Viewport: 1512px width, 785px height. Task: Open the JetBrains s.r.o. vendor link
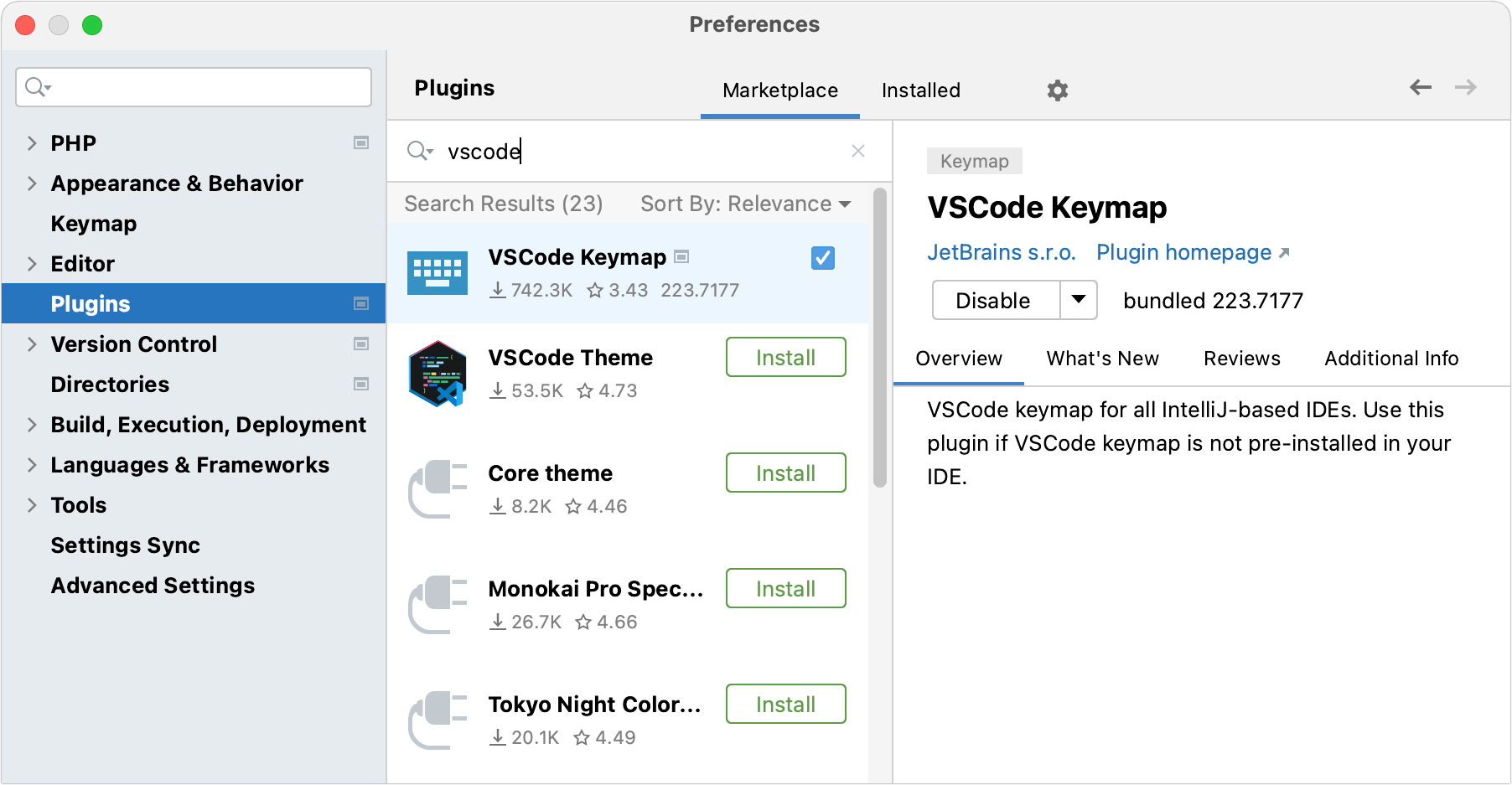click(x=1001, y=251)
